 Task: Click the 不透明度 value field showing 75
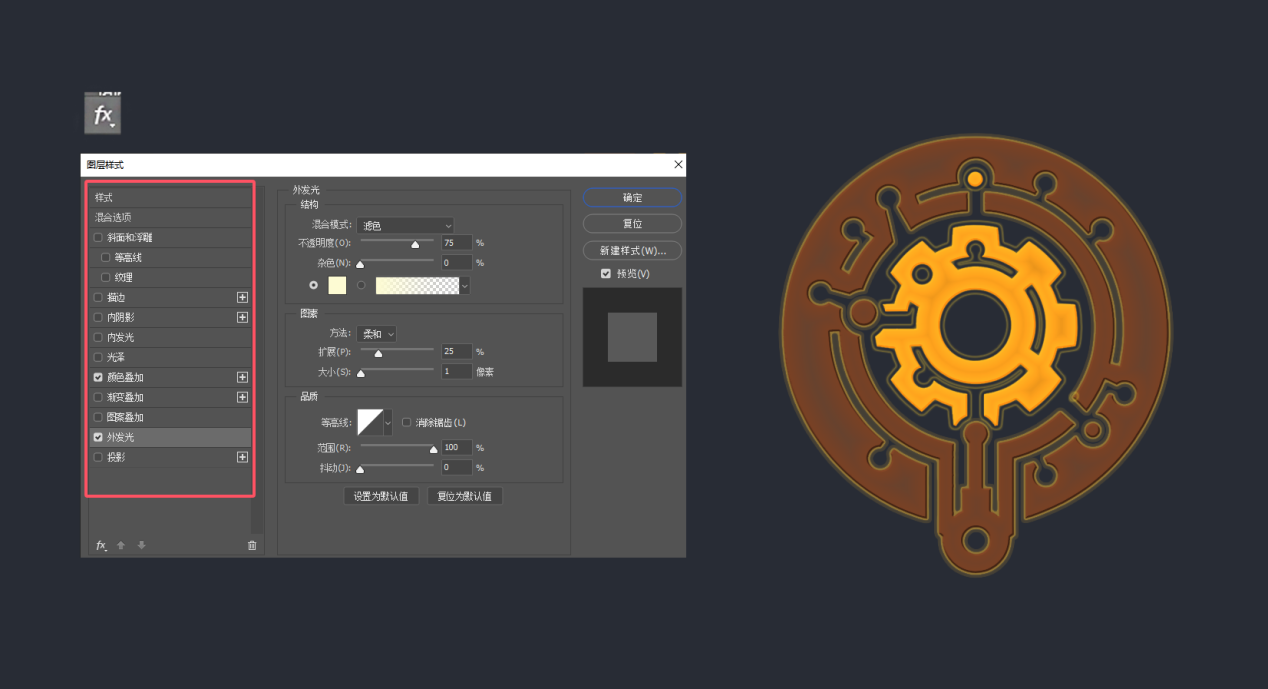456,242
